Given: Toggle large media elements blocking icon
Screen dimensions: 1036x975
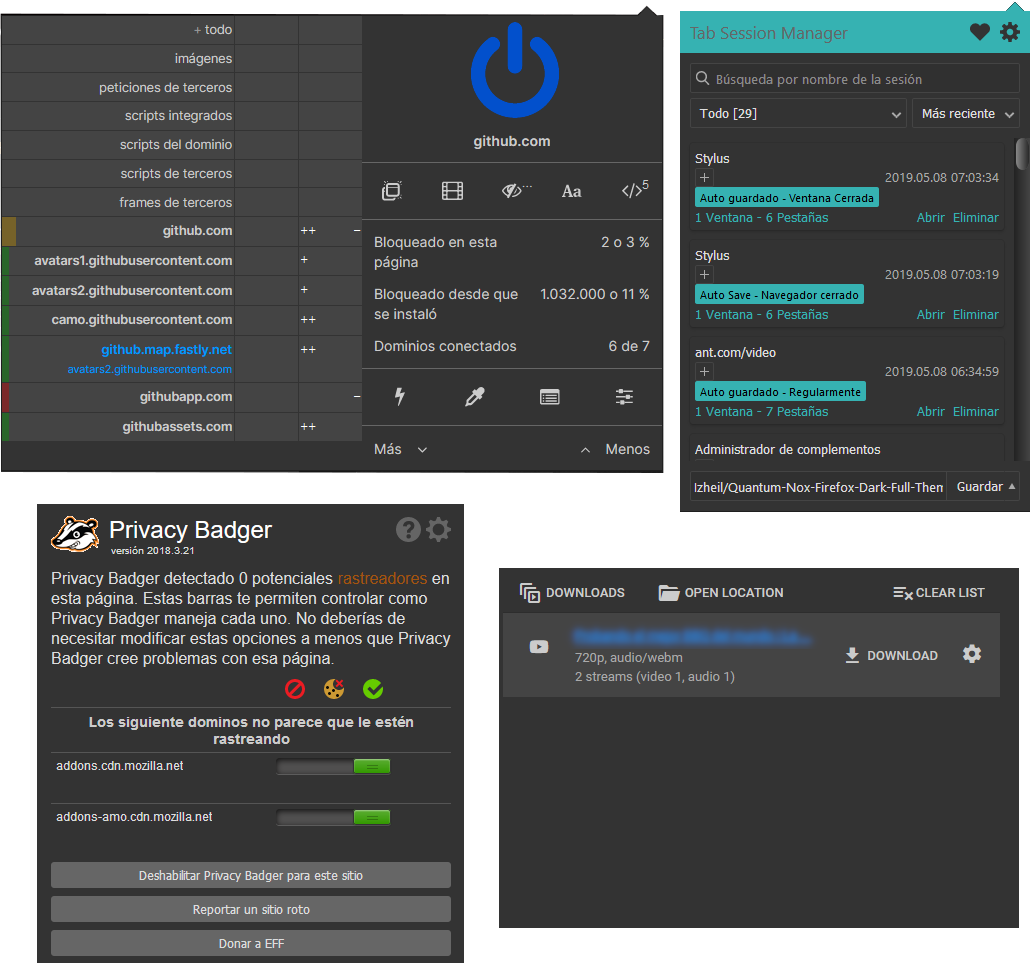Looking at the screenshot, I should coord(452,191).
